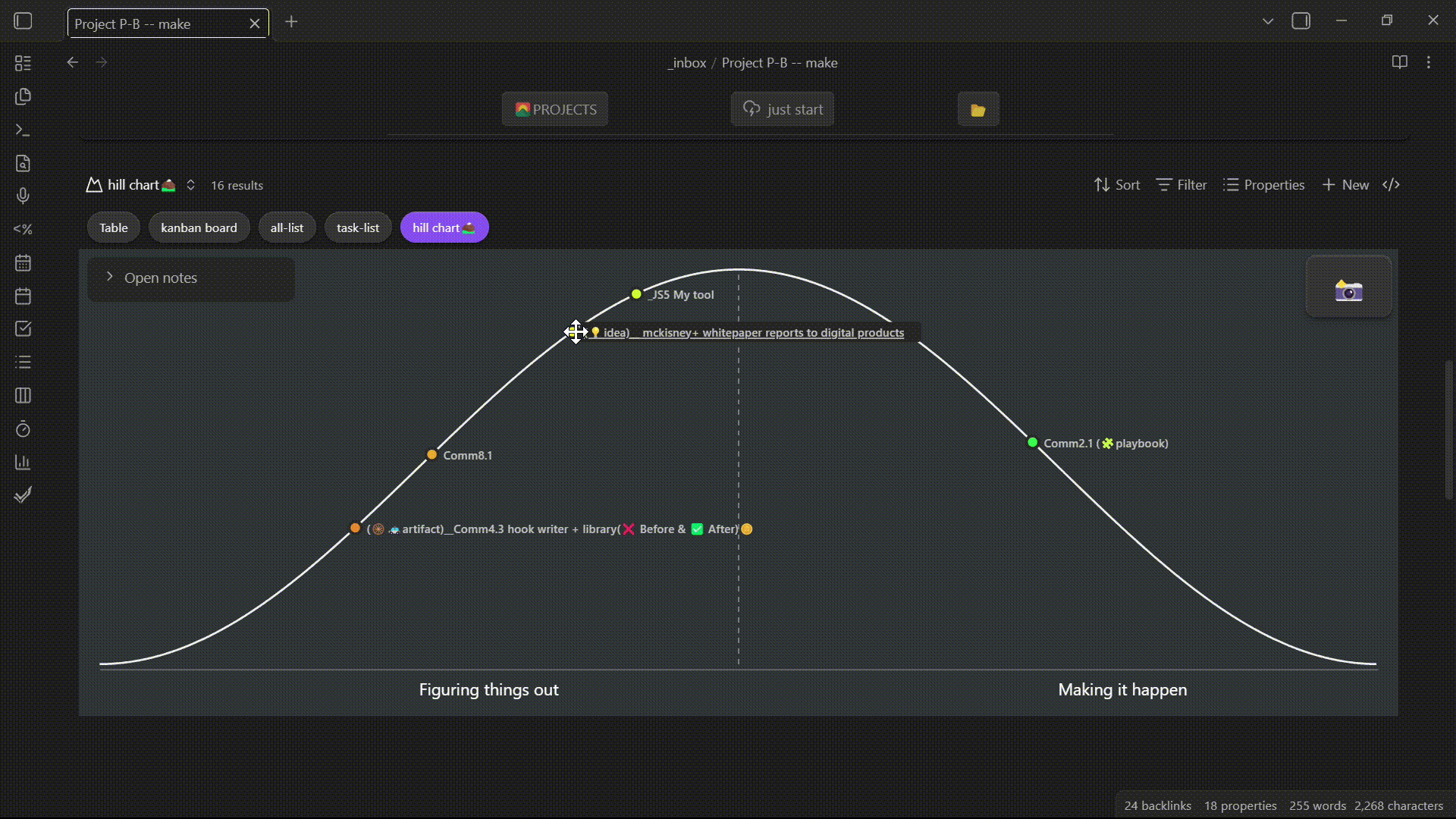The height and width of the screenshot is (819, 1456).
Task: Click the stopwatch timer sidebar icon
Action: [23, 429]
